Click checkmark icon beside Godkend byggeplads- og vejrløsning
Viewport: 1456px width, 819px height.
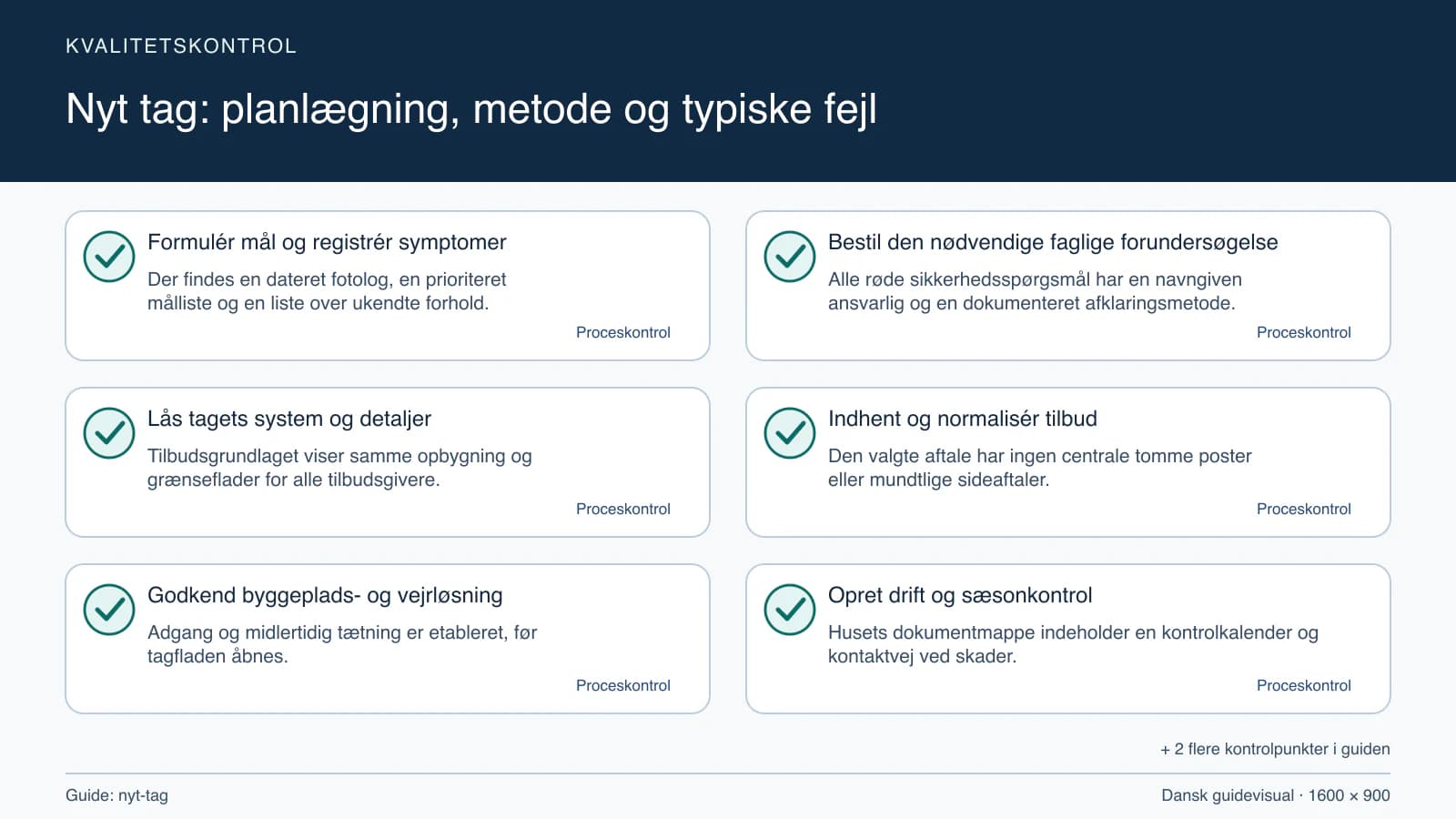tap(109, 610)
